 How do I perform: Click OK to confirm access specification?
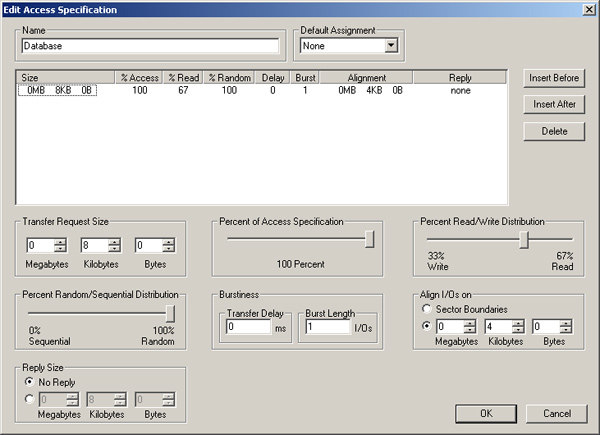point(485,413)
